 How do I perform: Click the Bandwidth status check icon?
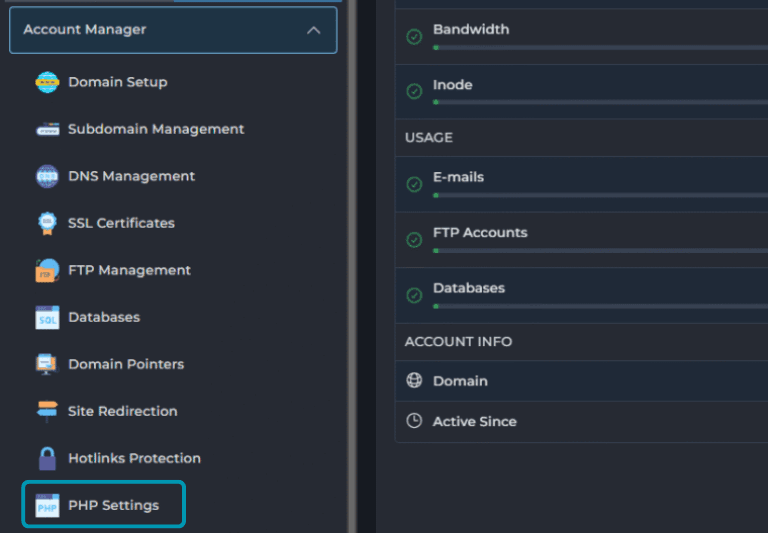click(414, 37)
